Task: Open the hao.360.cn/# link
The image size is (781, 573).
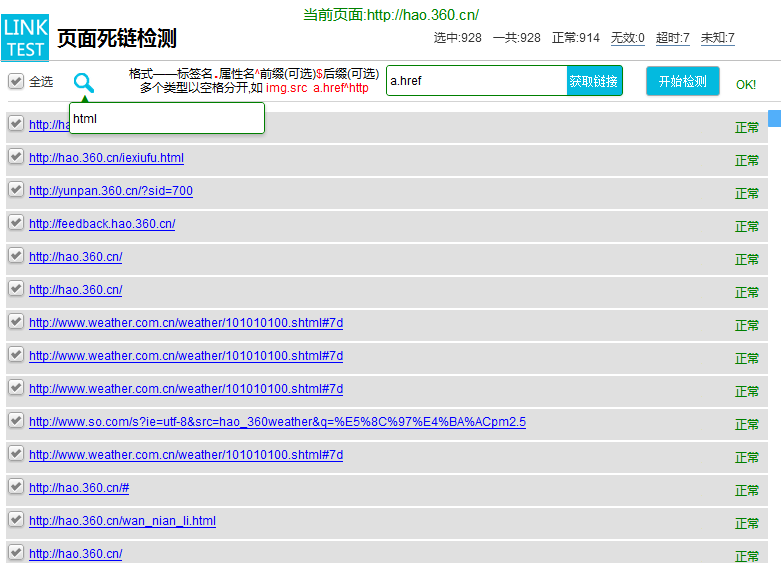Action: pyautogui.click(x=79, y=488)
